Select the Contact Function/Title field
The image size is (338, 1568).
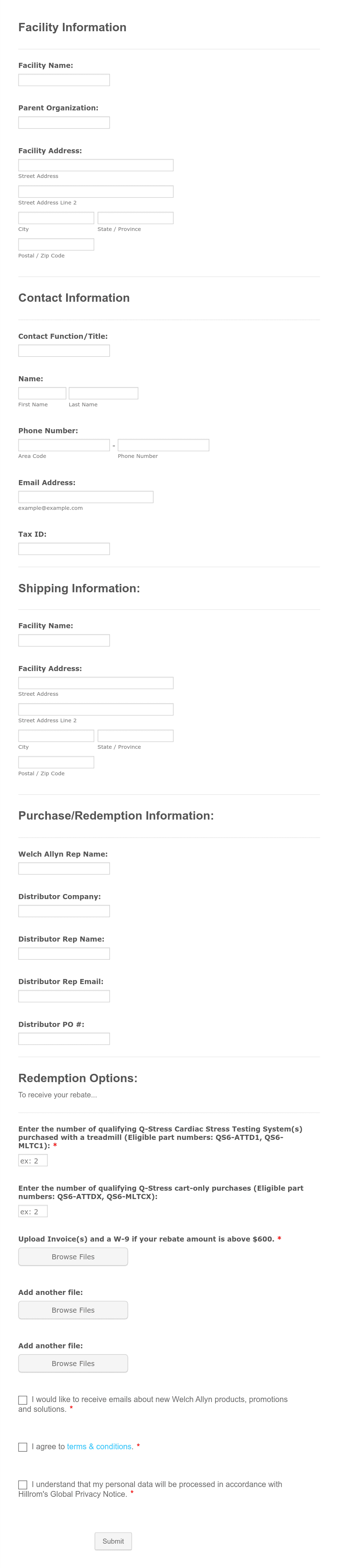coord(64,351)
